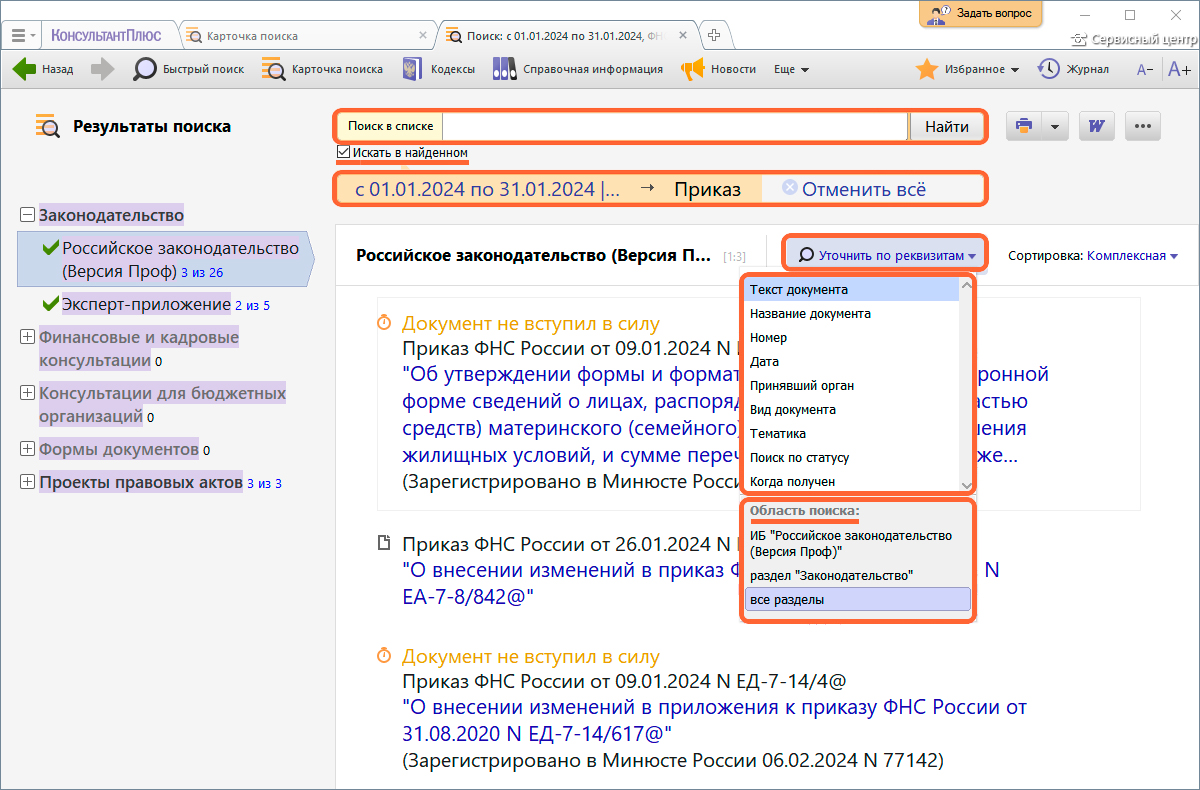Expand the Формы документов section
Viewport: 1200px width, 790px height.
[27, 449]
